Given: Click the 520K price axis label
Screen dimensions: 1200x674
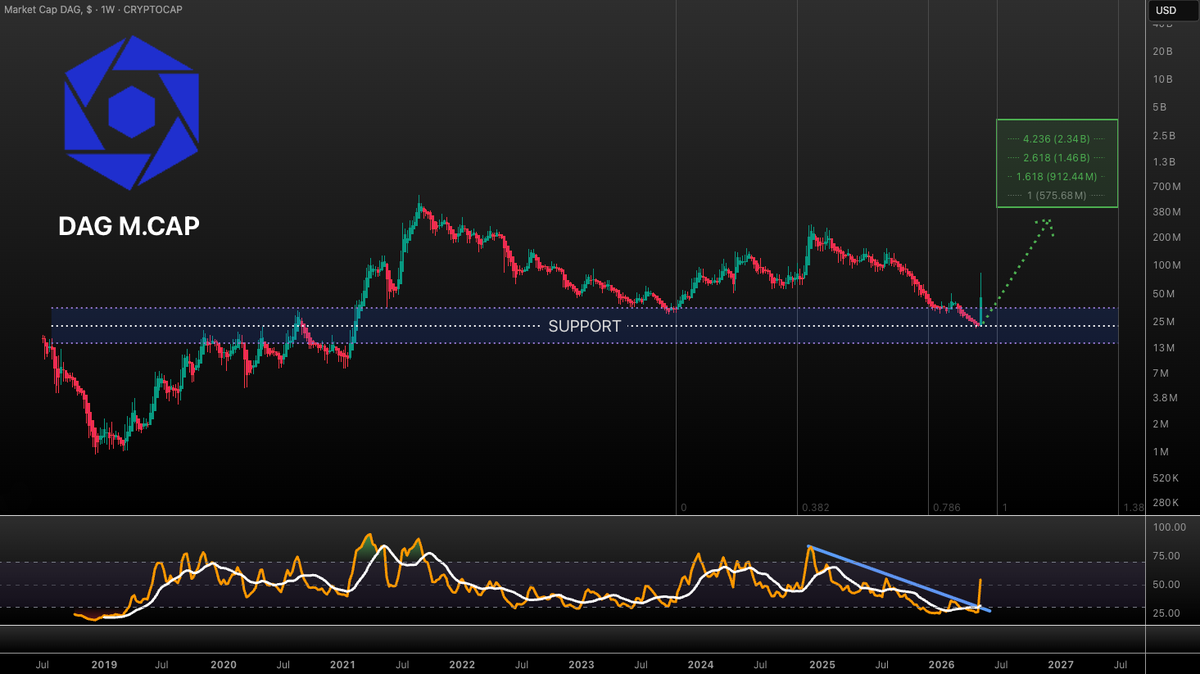Looking at the screenshot, I should (1165, 479).
